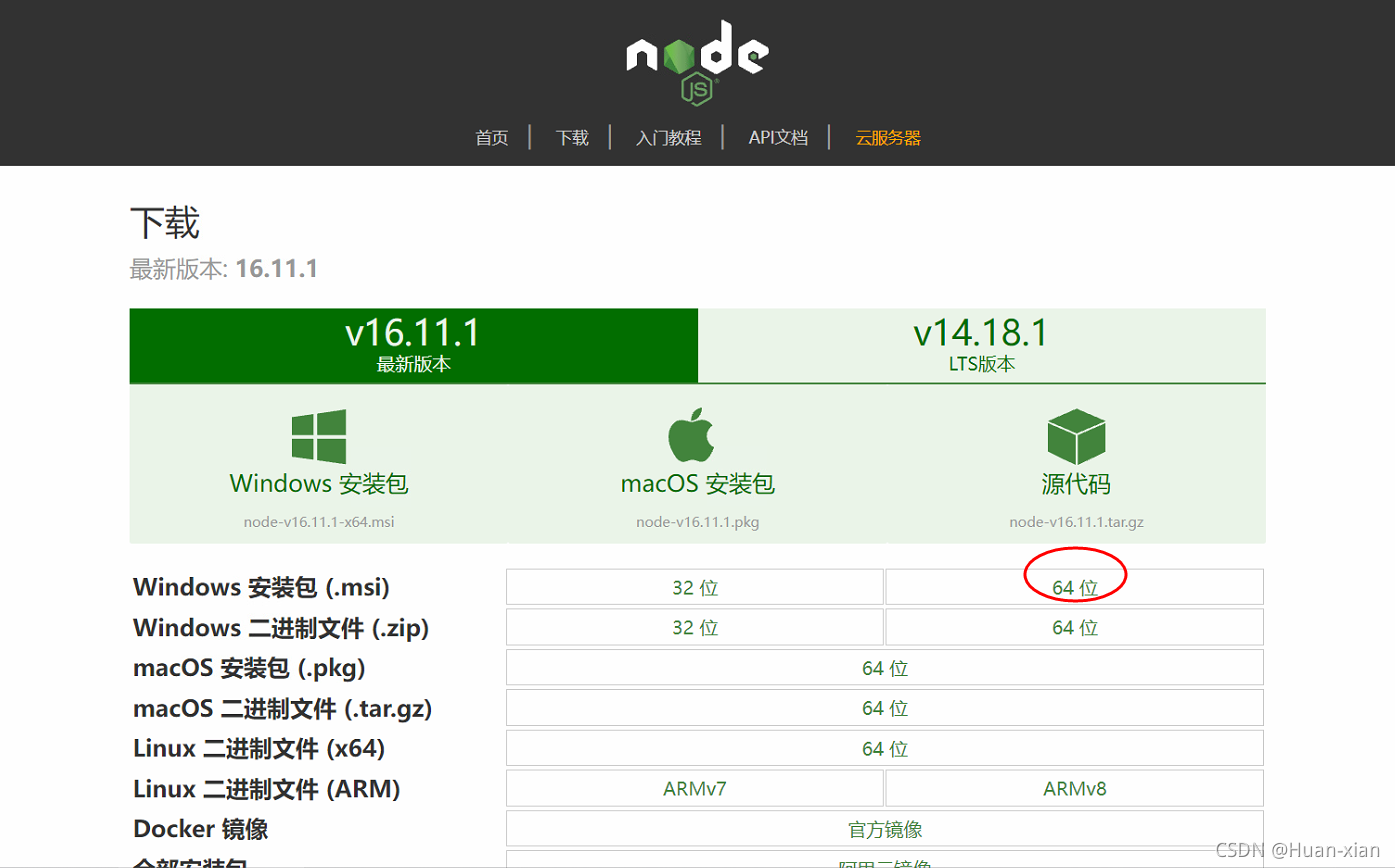Image resolution: width=1395 pixels, height=868 pixels.
Task: Switch to the v14.18.1 LTS version tab
Action: (981, 345)
